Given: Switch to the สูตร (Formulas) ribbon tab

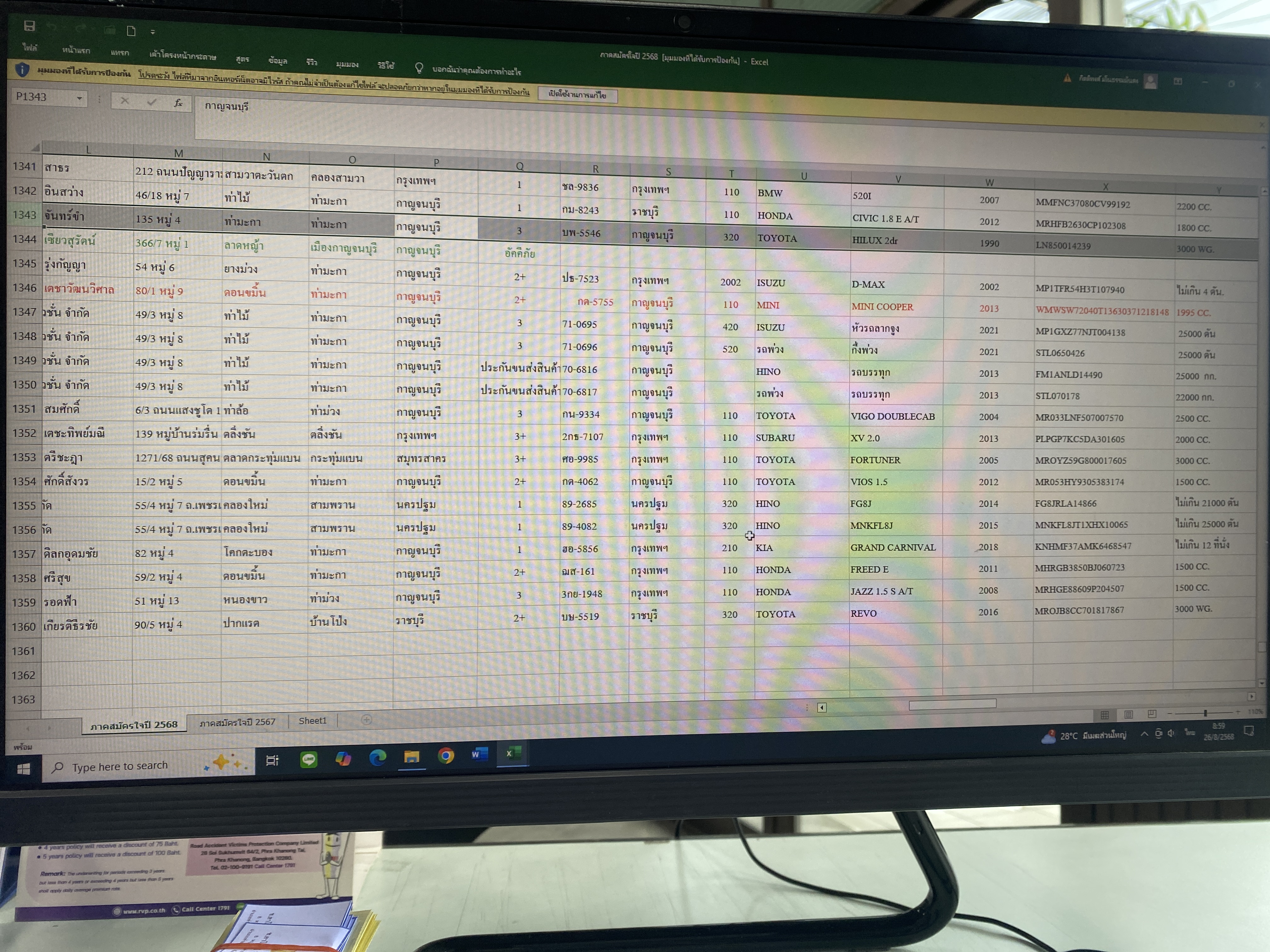Looking at the screenshot, I should [242, 59].
